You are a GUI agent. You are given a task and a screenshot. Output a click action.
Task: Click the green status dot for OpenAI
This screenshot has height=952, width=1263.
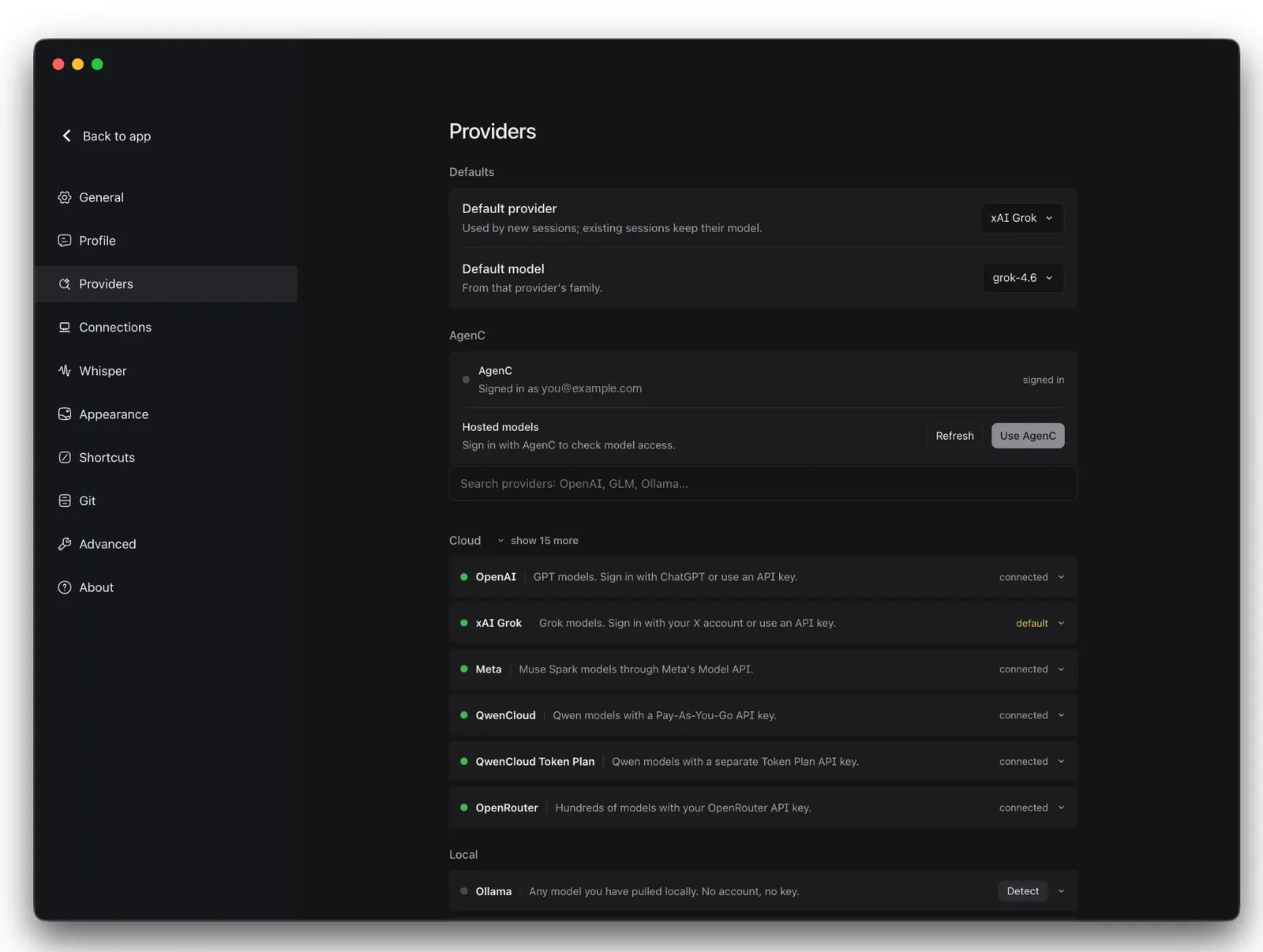[464, 577]
